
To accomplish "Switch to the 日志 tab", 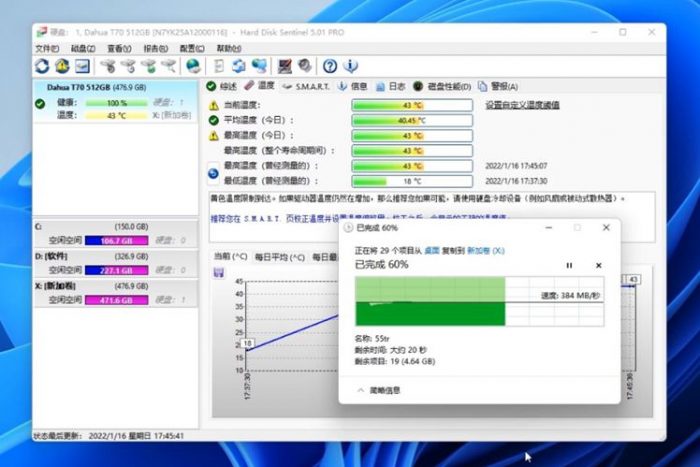I will point(390,86).
